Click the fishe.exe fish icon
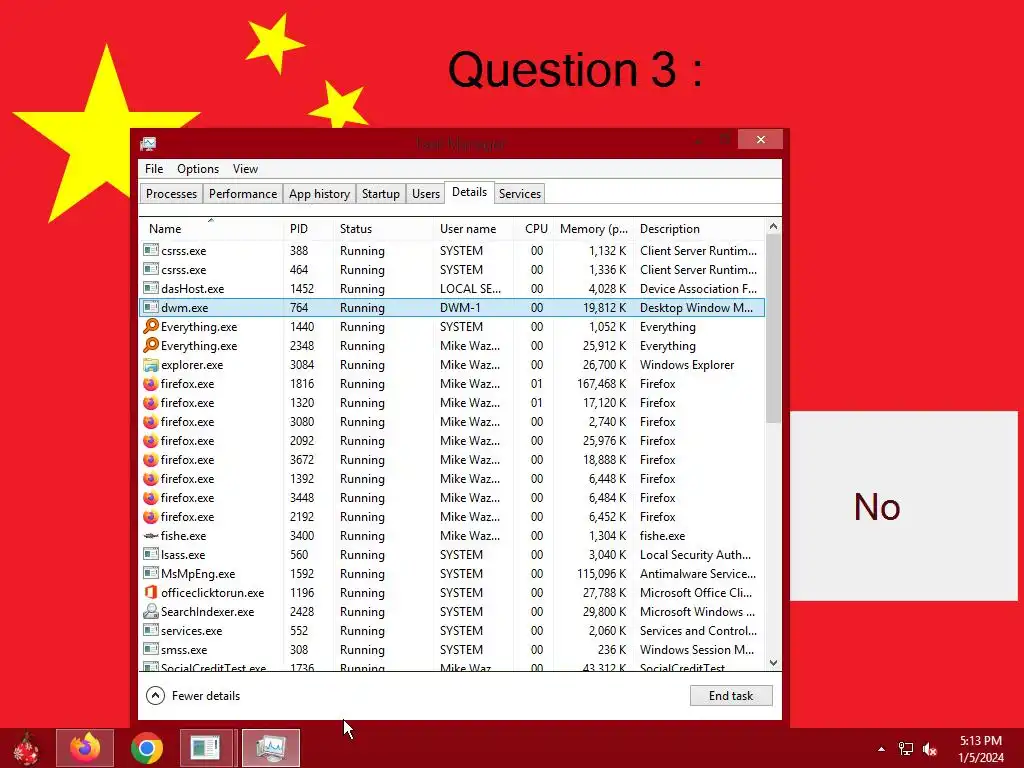 tap(151, 536)
